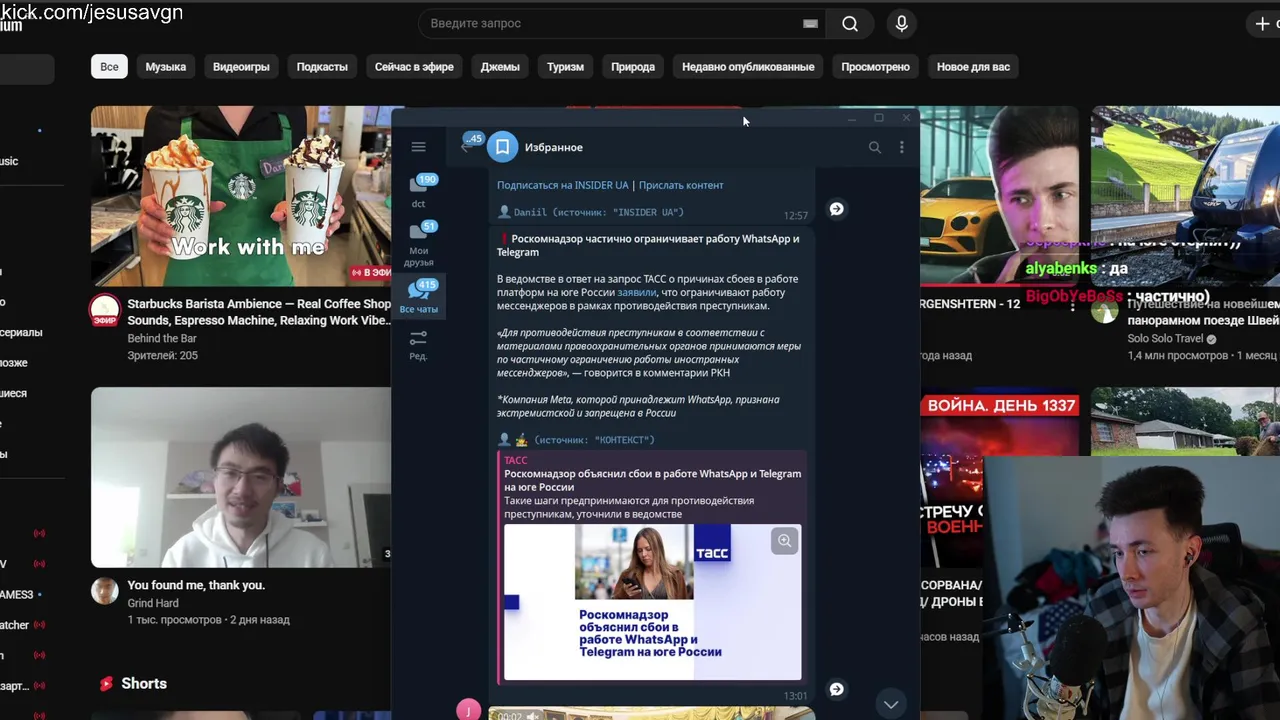Select the Джемы filter chip
This screenshot has width=1280, height=720.
tap(500, 67)
